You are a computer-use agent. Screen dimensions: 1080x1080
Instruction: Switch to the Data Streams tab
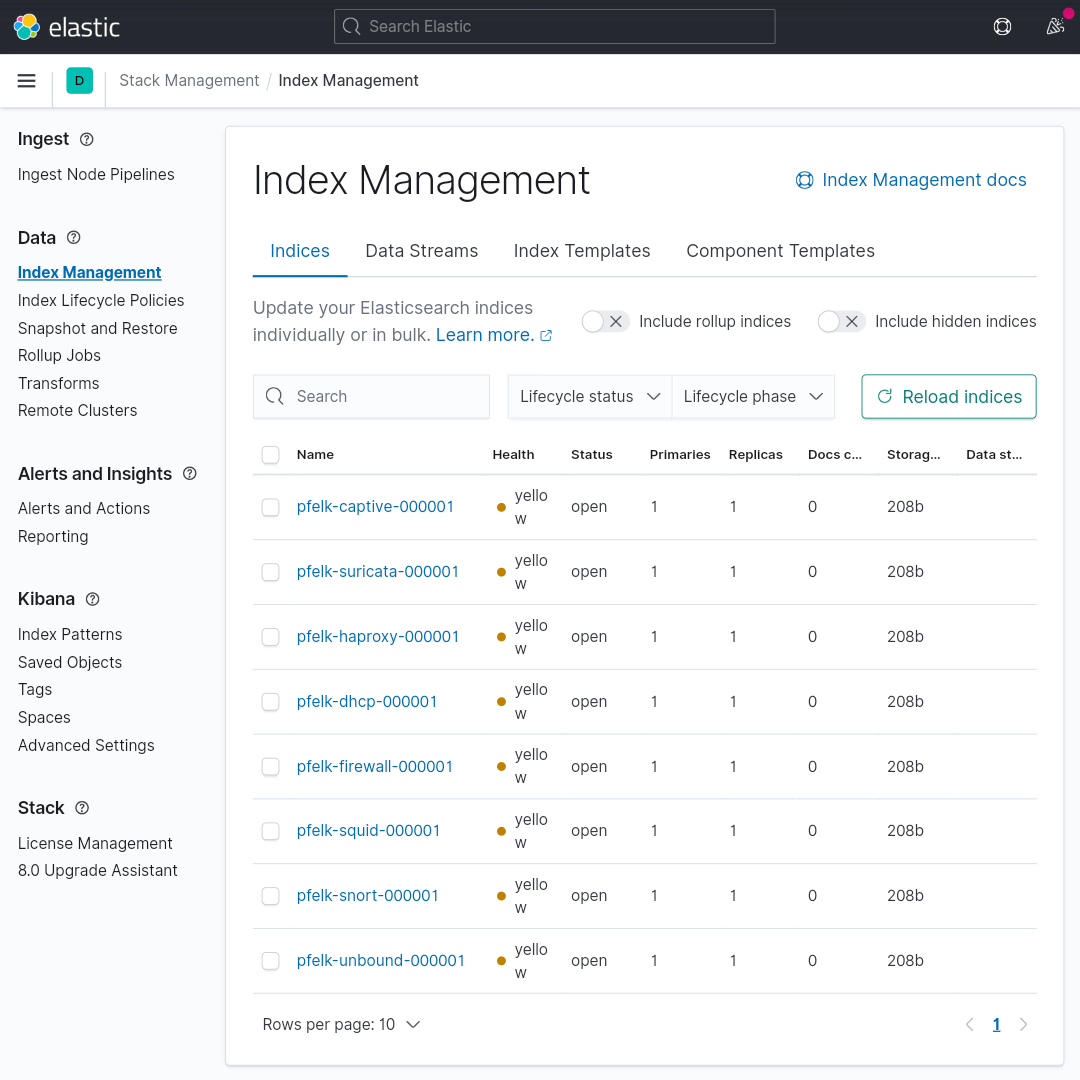tap(422, 251)
